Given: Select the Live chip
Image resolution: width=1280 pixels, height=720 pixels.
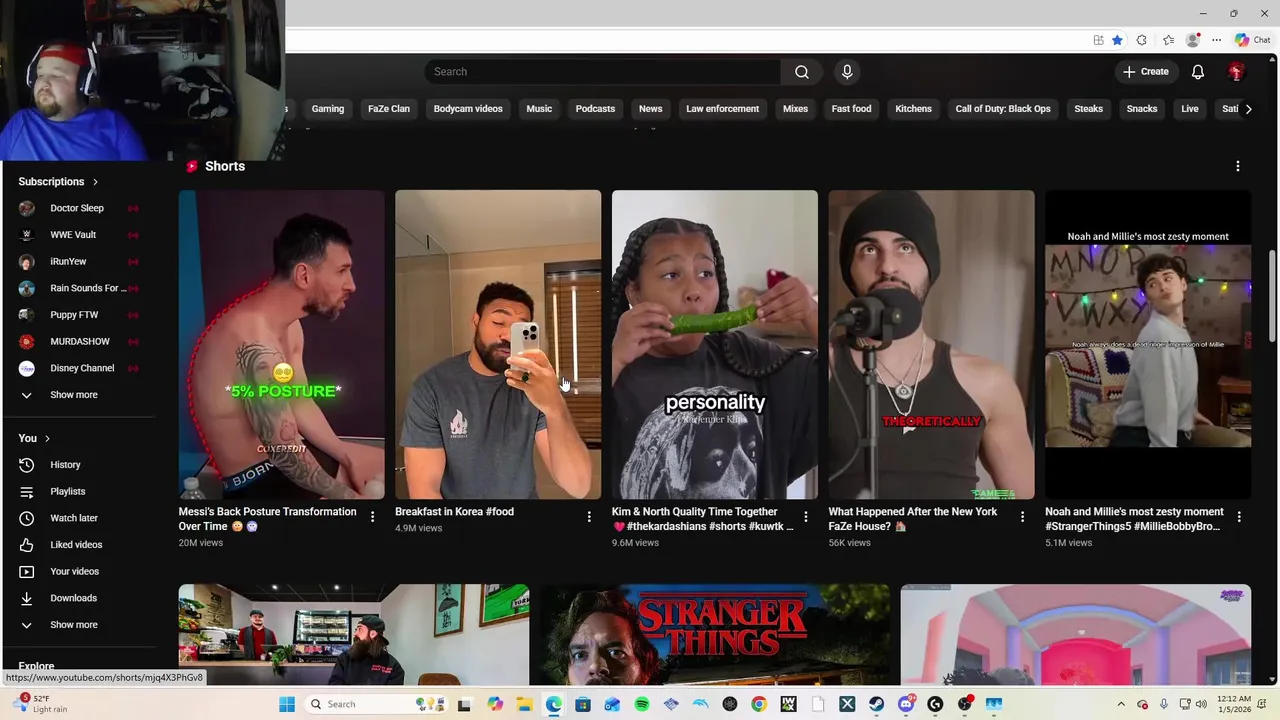Looking at the screenshot, I should tap(1189, 109).
